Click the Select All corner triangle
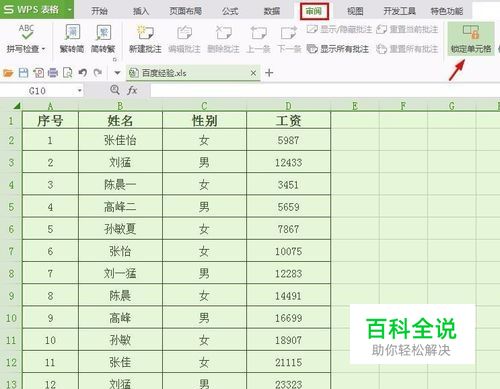This screenshot has width=500, height=389. (16, 106)
